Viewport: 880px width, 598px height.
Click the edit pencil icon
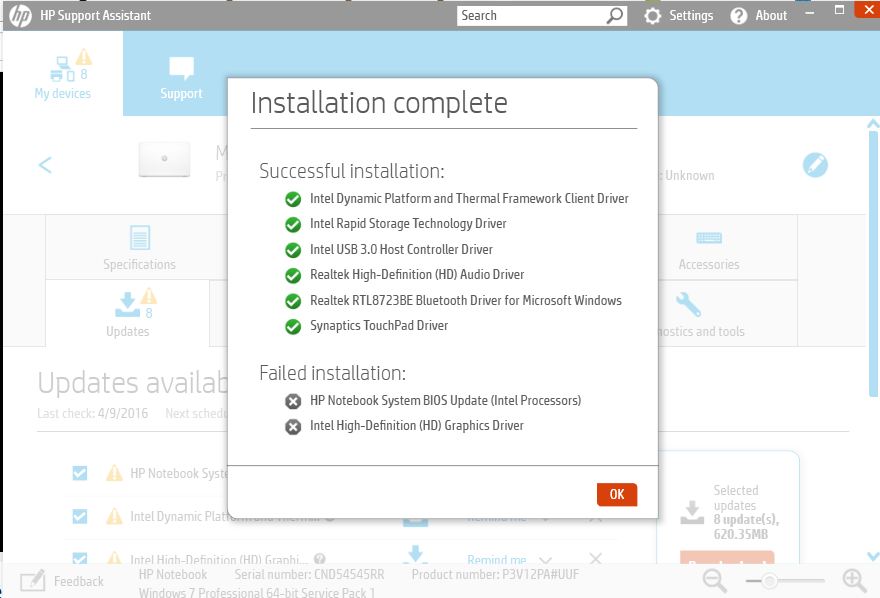pos(815,165)
